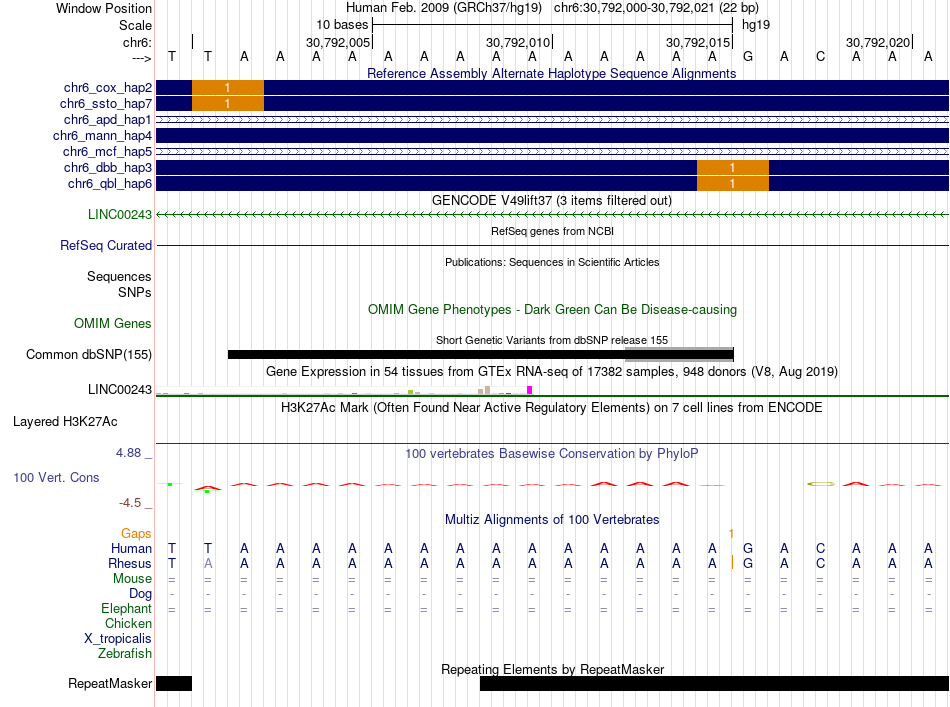Open 'Multiz Alignments of 100 Vertebrates' title
This screenshot has height=707, width=950.
pyautogui.click(x=552, y=519)
